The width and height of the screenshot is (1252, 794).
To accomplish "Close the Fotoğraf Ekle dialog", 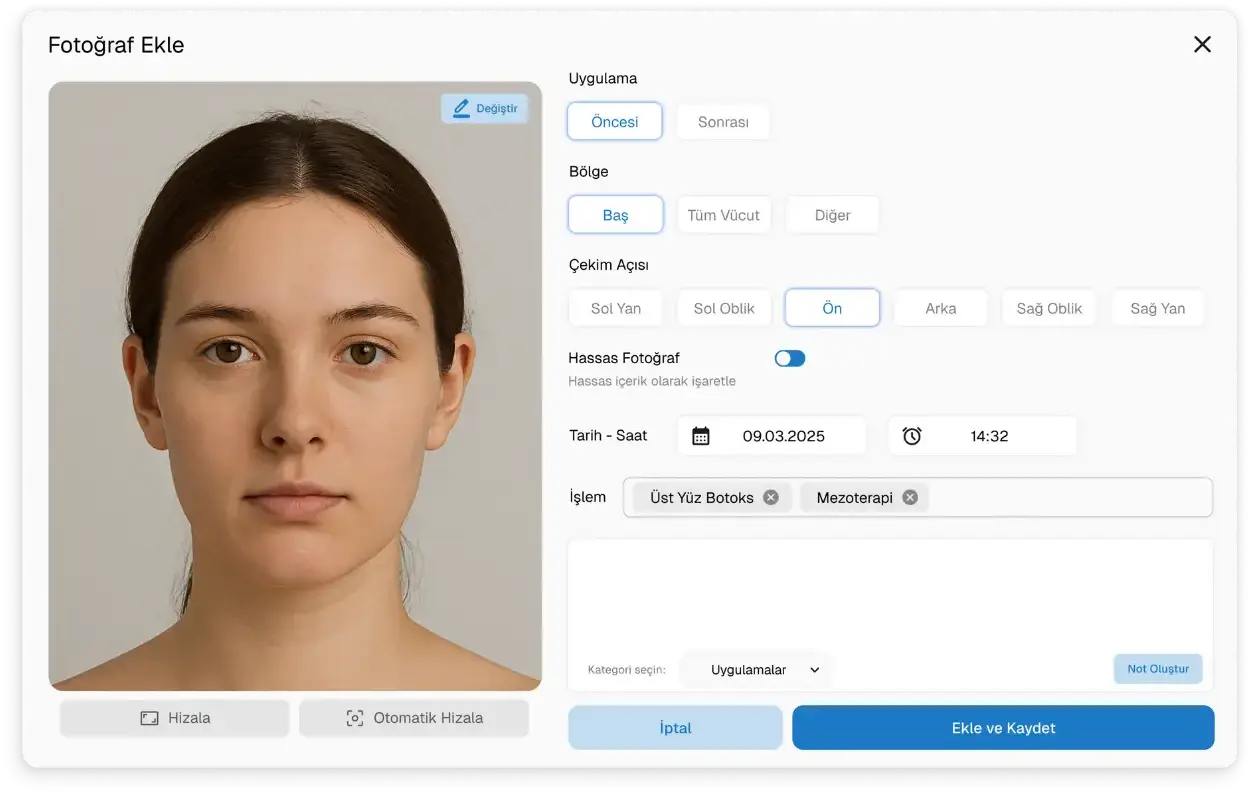I will 1202,44.
